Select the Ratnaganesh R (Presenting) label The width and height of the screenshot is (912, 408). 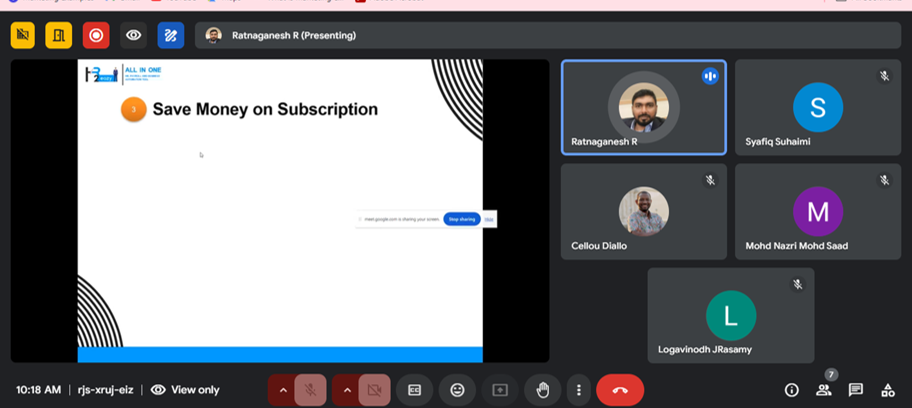point(295,35)
